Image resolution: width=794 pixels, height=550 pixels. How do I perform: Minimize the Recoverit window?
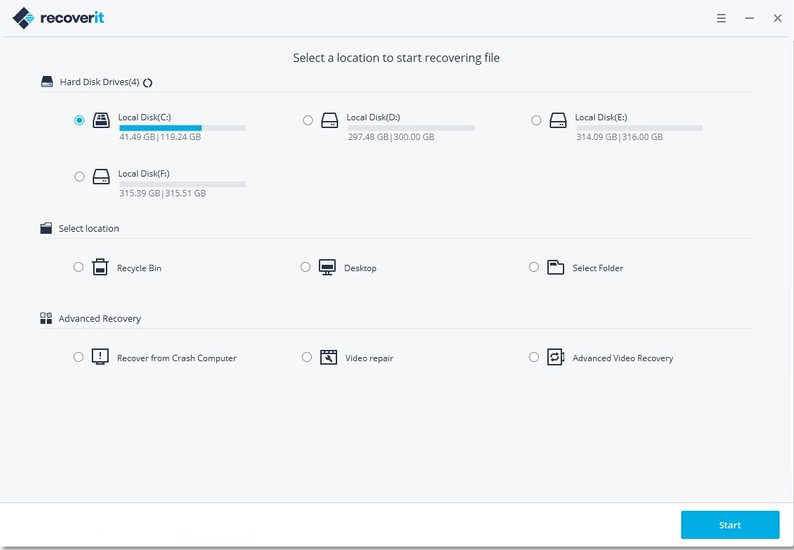coord(749,18)
